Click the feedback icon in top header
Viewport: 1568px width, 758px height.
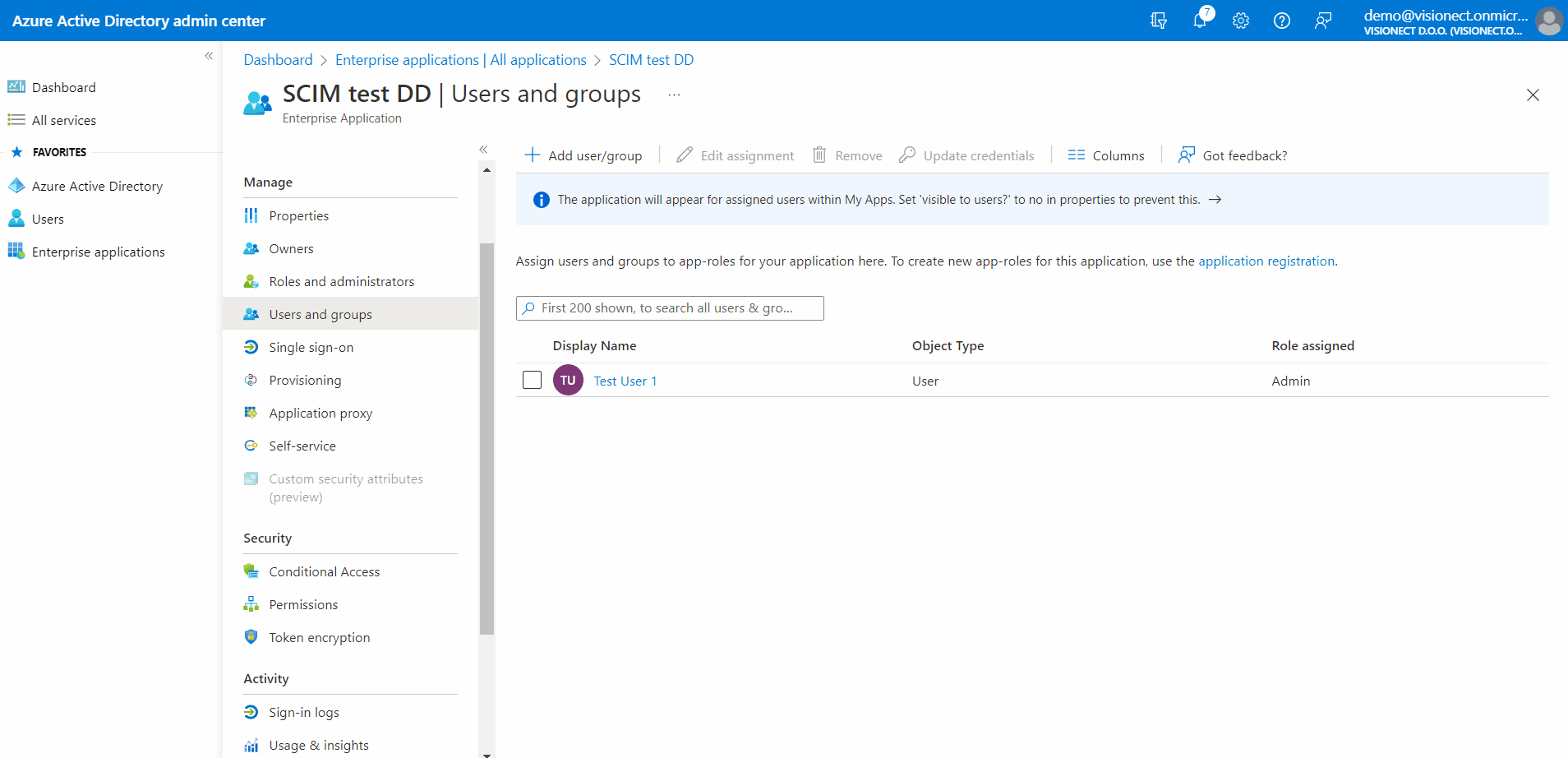click(1323, 21)
